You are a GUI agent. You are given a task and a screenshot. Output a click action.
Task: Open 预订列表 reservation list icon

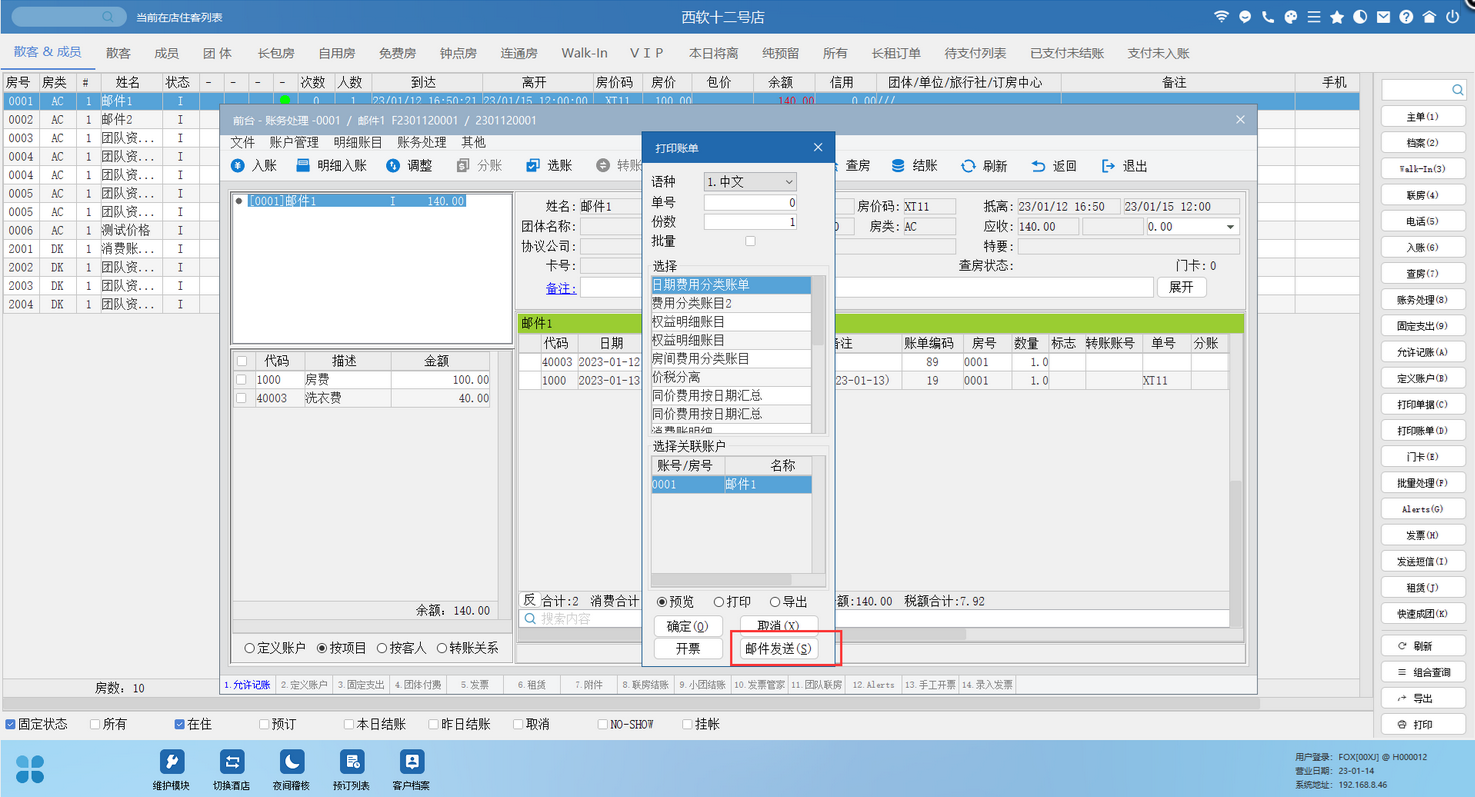[x=351, y=763]
